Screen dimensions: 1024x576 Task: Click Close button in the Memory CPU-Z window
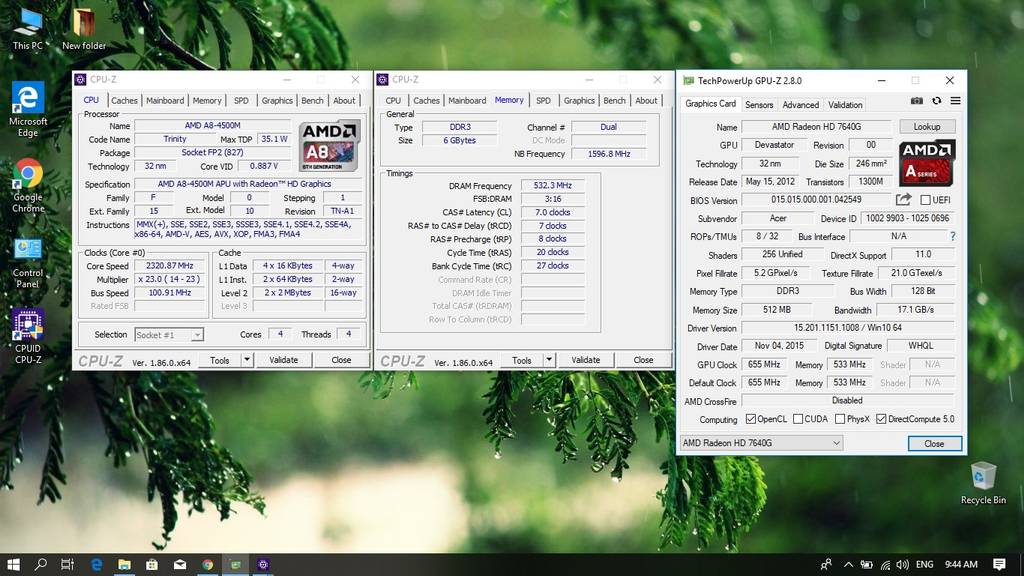point(643,360)
